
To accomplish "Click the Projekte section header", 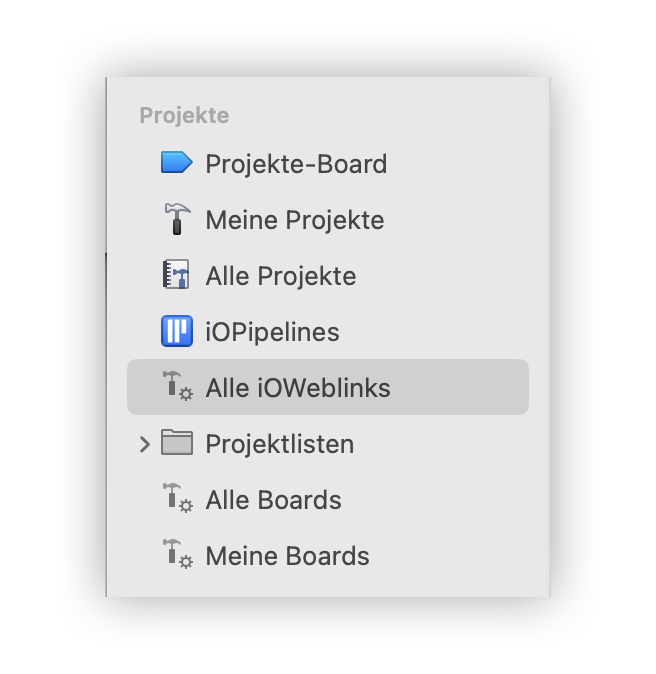I will (x=184, y=115).
